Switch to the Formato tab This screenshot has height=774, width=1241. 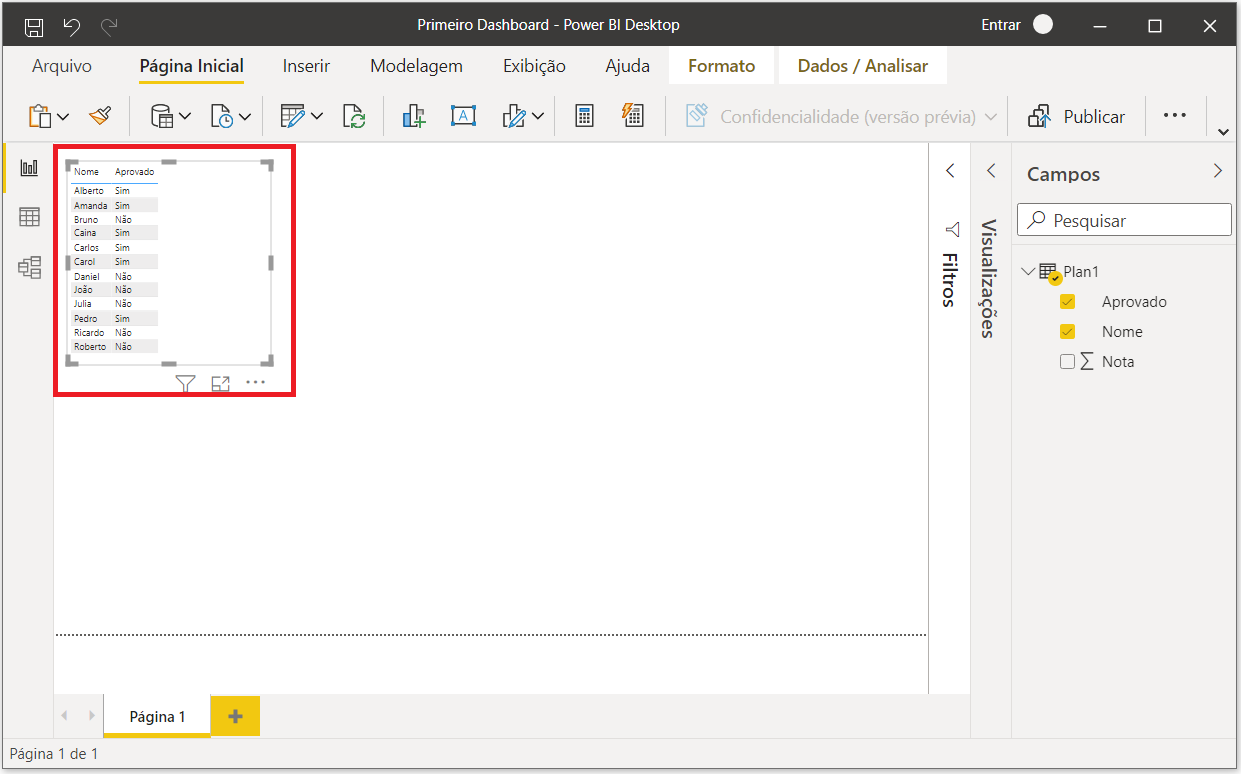722,66
